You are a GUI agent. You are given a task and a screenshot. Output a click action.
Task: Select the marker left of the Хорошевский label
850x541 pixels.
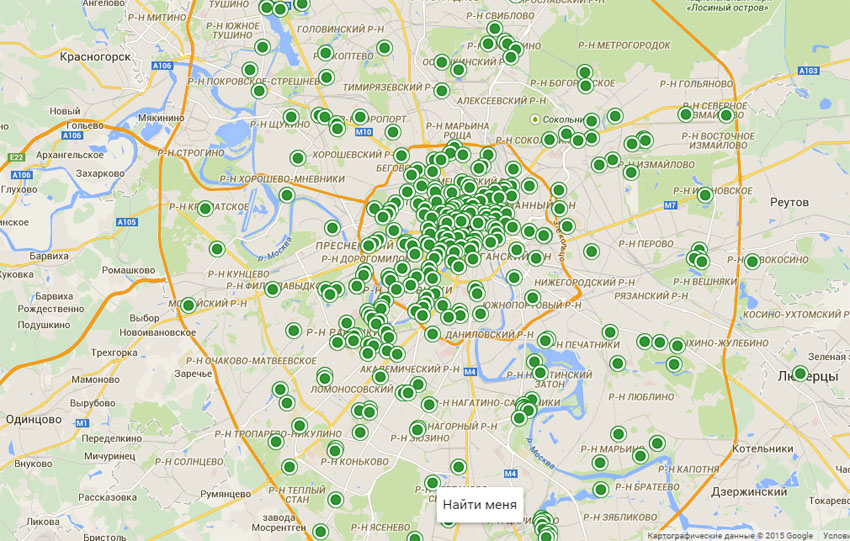[x=297, y=157]
